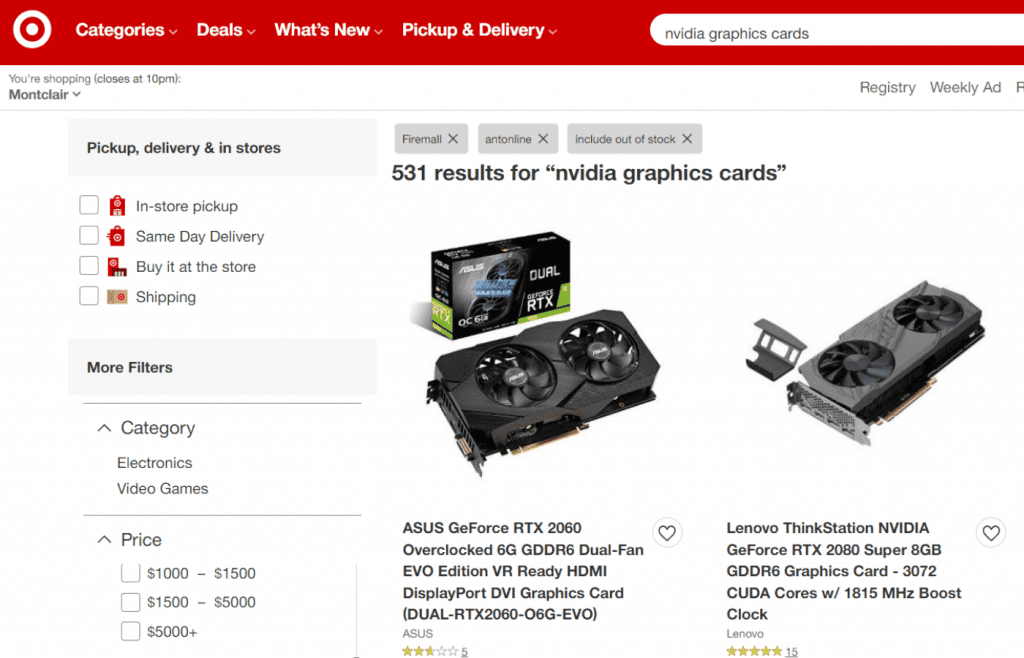Check the $1000 – $1500 price range
Image resolution: width=1024 pixels, height=658 pixels.
131,572
